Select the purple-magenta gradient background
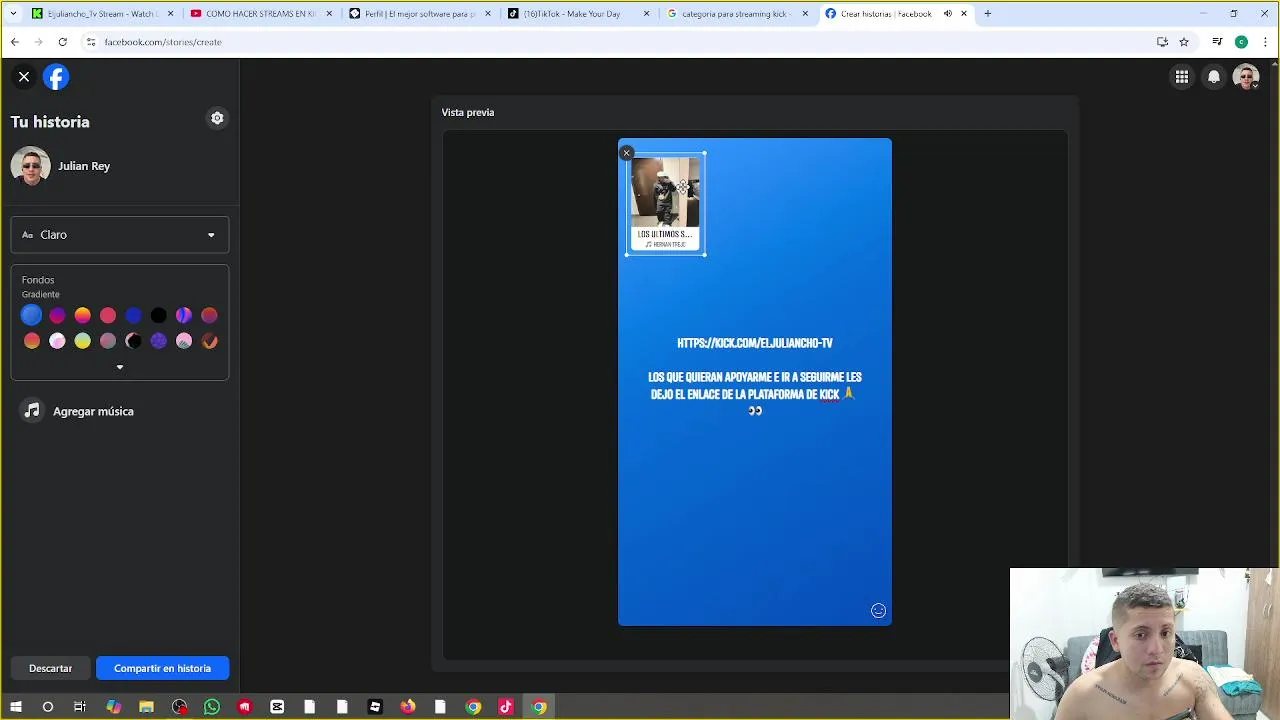The height and width of the screenshot is (720, 1280). tap(57, 315)
